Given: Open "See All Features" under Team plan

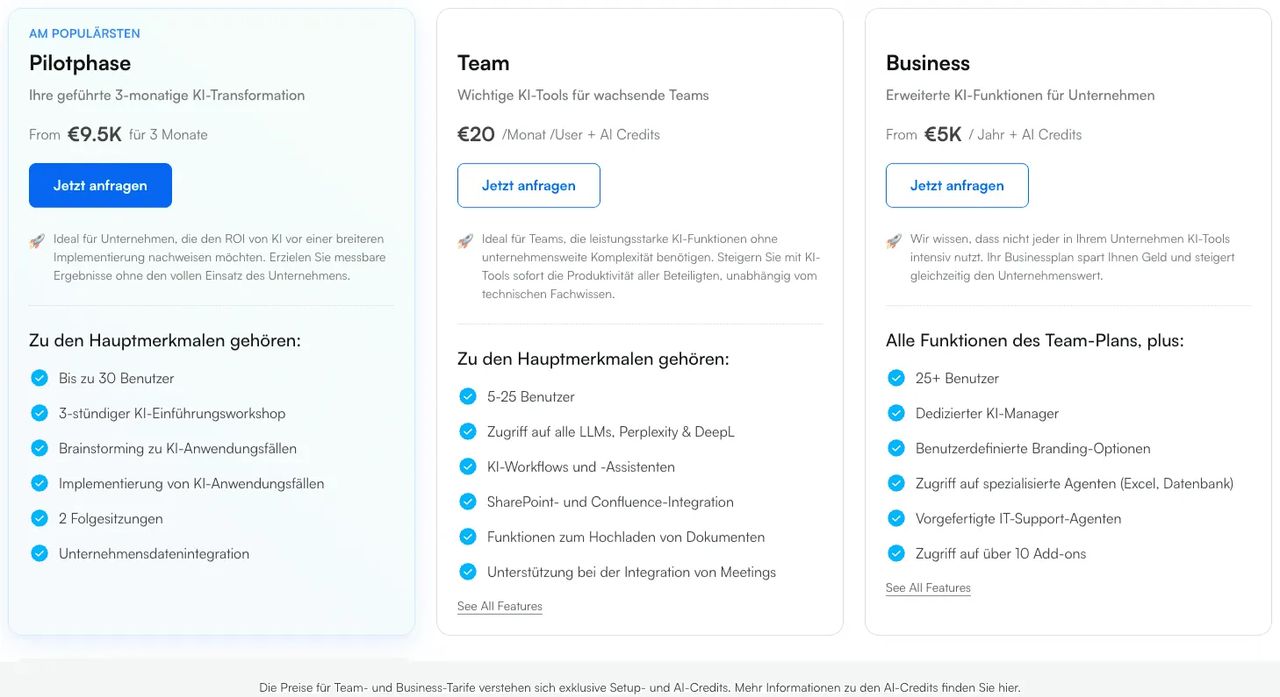Looking at the screenshot, I should 500,606.
